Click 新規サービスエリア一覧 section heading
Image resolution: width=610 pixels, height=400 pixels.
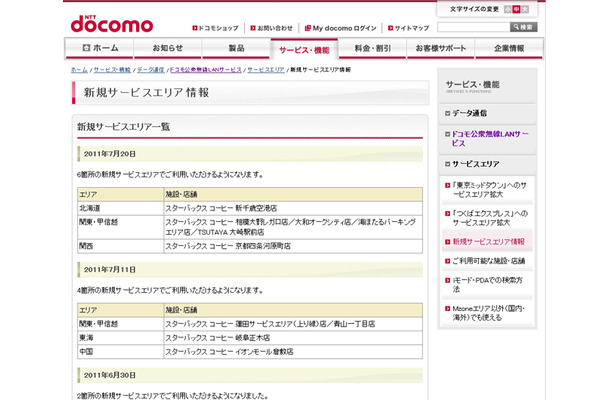coord(123,127)
